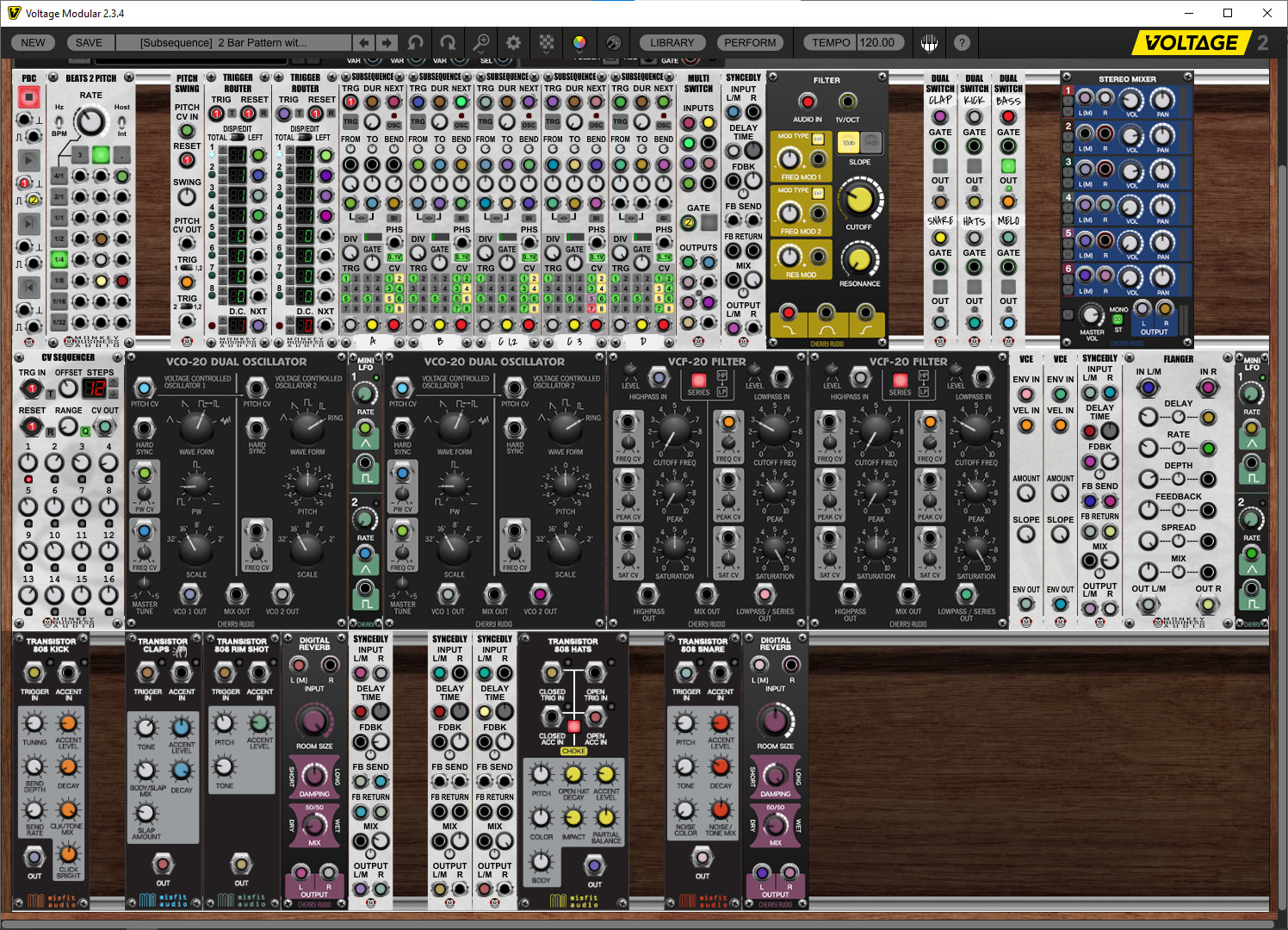Select the 24db slope on Filter module

tap(871, 142)
